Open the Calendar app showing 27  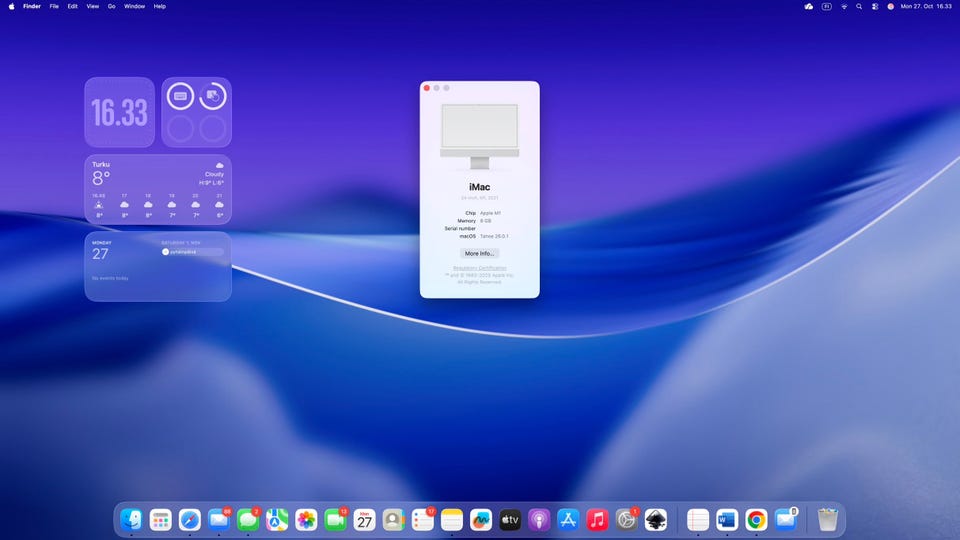(x=364, y=520)
